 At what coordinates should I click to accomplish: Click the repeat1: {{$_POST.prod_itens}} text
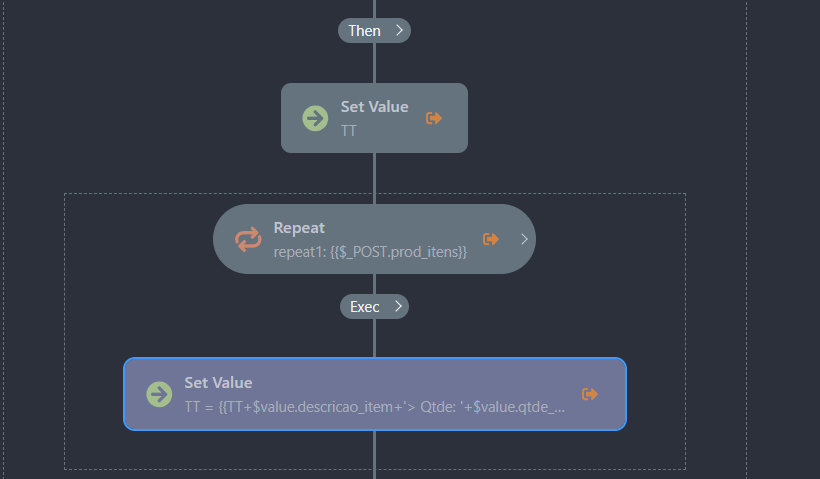pos(371,252)
